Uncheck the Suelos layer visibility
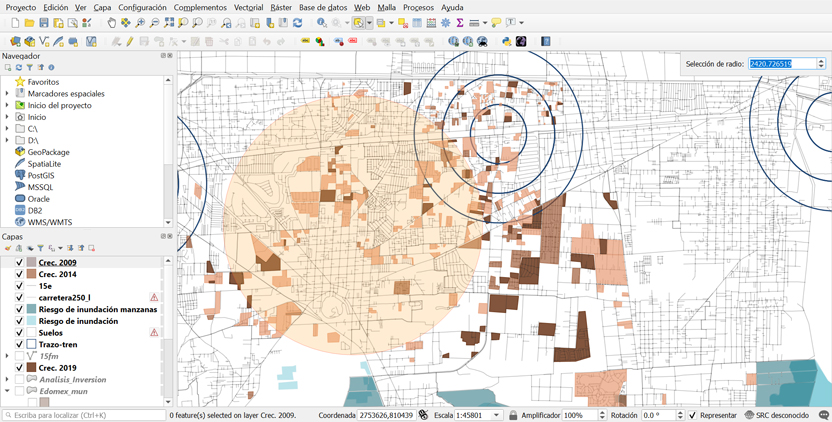 [x=19, y=333]
